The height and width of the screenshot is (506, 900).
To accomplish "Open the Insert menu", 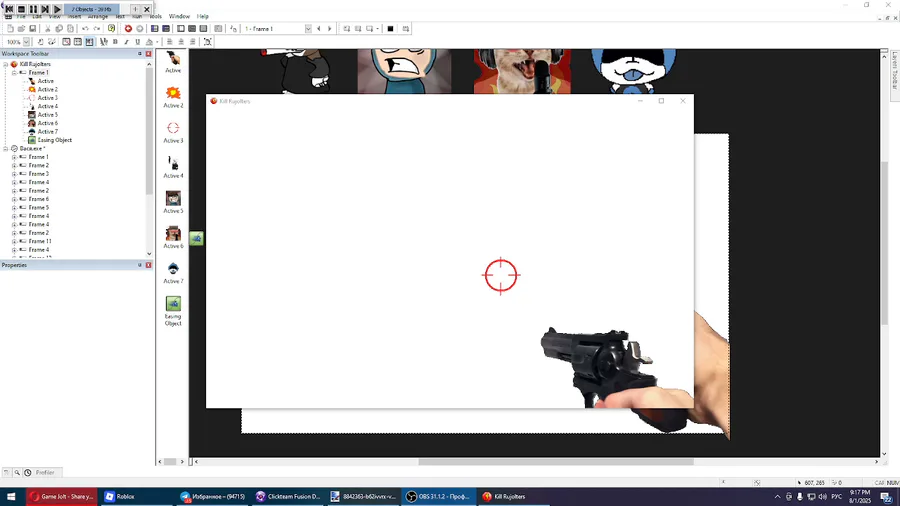I will [x=75, y=17].
